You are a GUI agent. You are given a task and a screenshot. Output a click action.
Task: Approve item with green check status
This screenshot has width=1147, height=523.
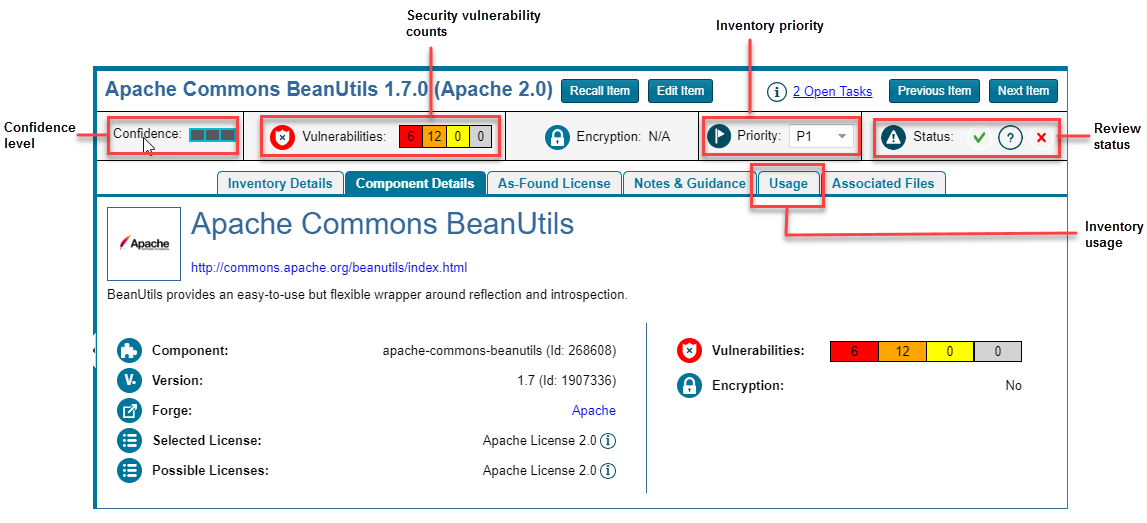click(979, 138)
